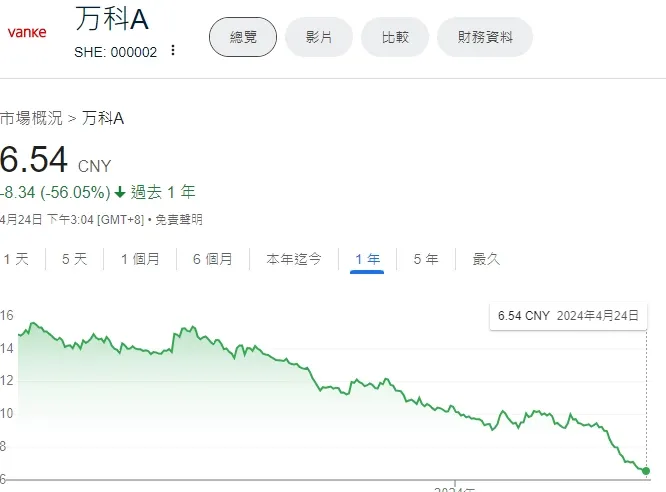Switch the chart to 5天
666x492 pixels.
coord(75,259)
